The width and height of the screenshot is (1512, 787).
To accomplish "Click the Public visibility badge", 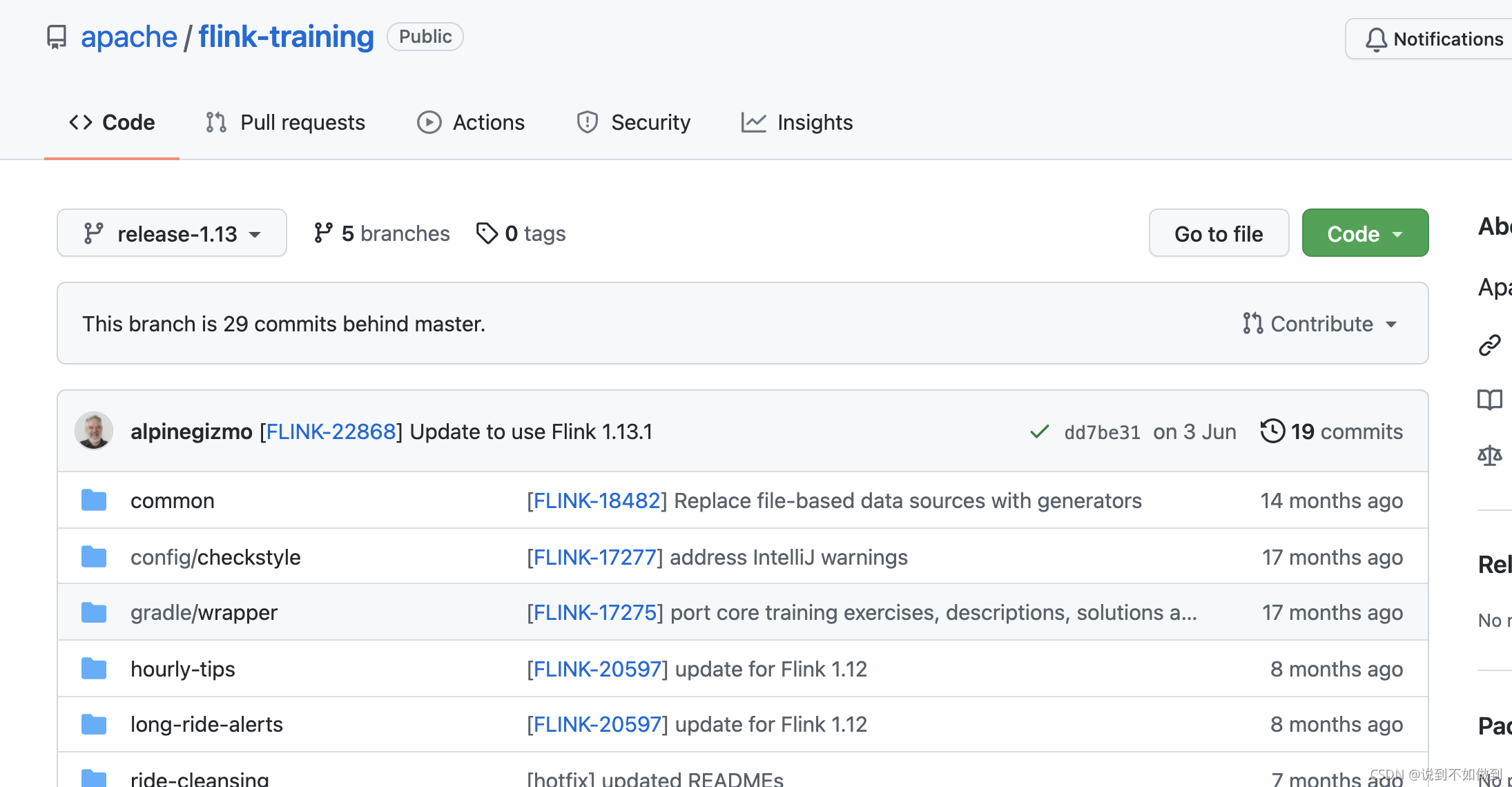I will 425,37.
